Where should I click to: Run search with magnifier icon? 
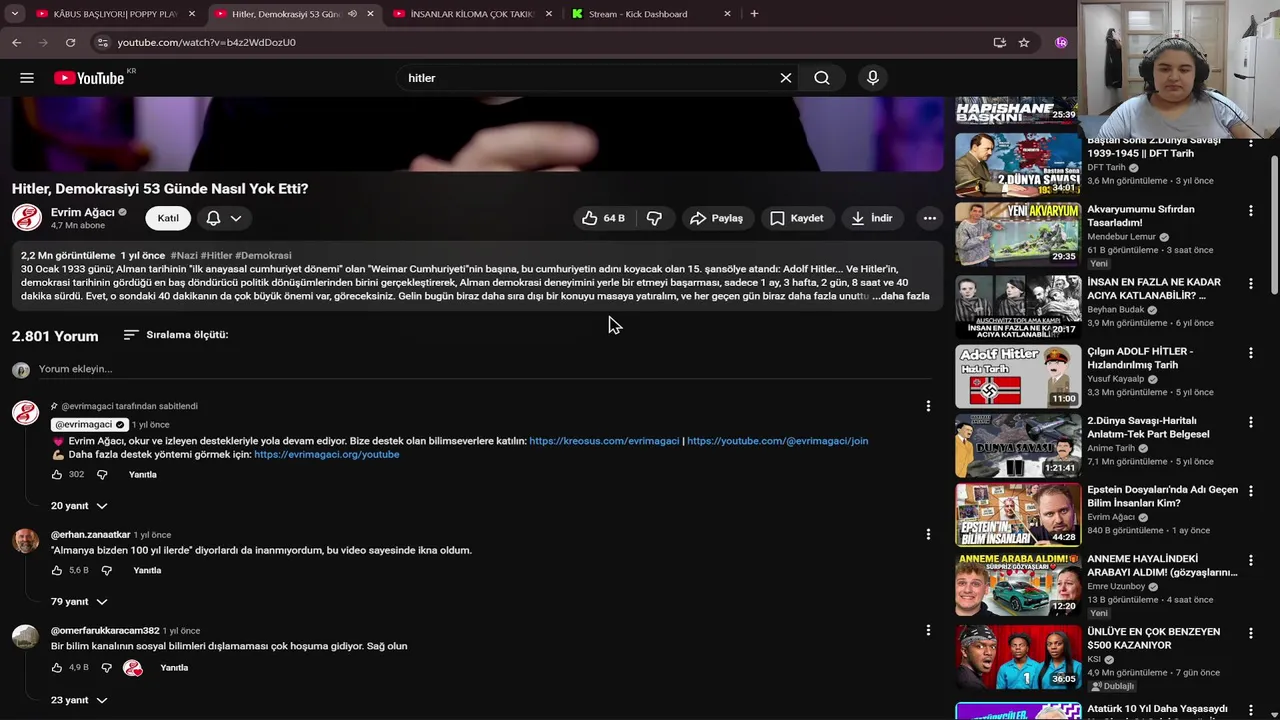coord(822,78)
